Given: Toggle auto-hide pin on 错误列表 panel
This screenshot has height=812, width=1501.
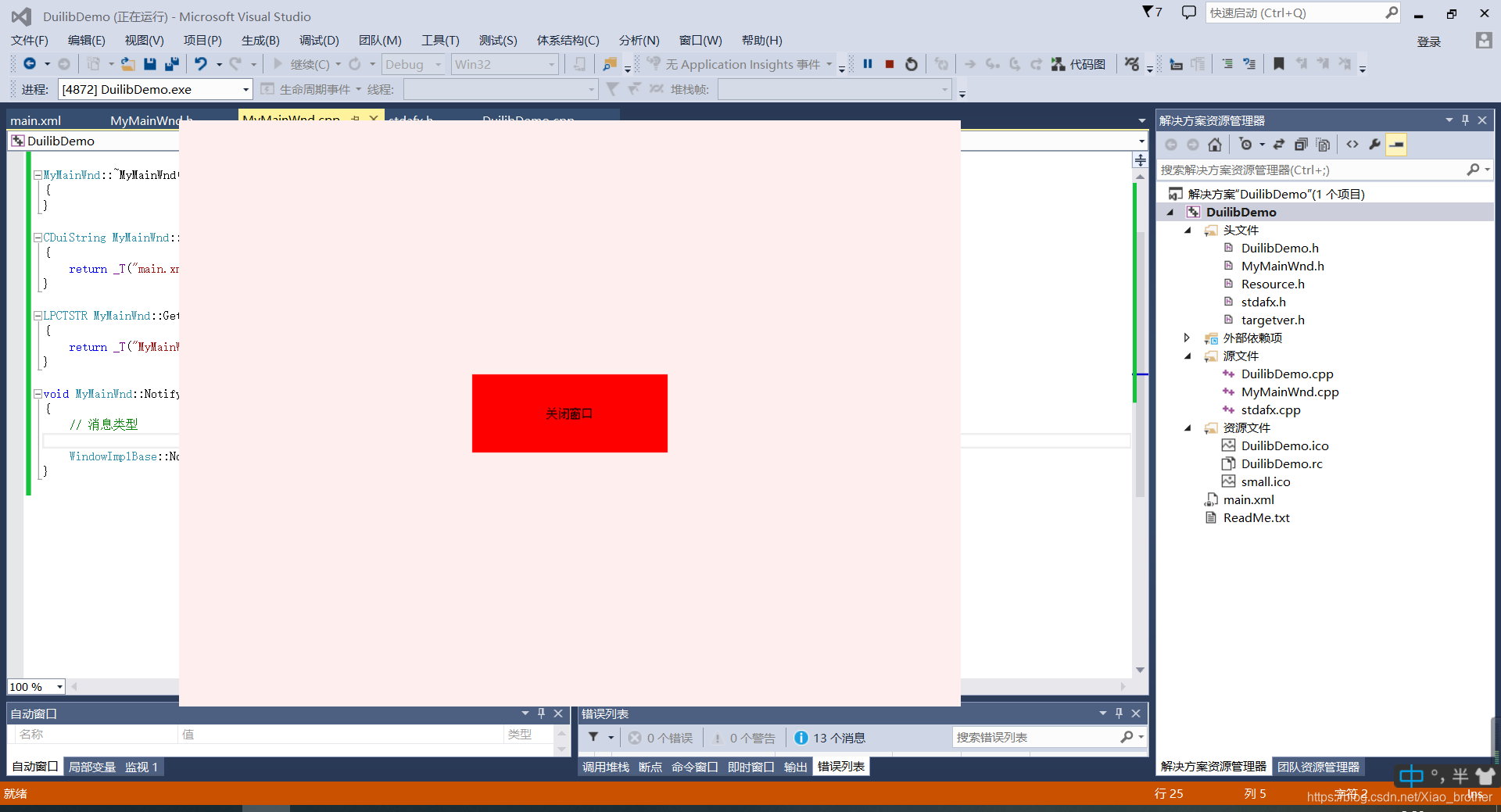Looking at the screenshot, I should [1119, 714].
